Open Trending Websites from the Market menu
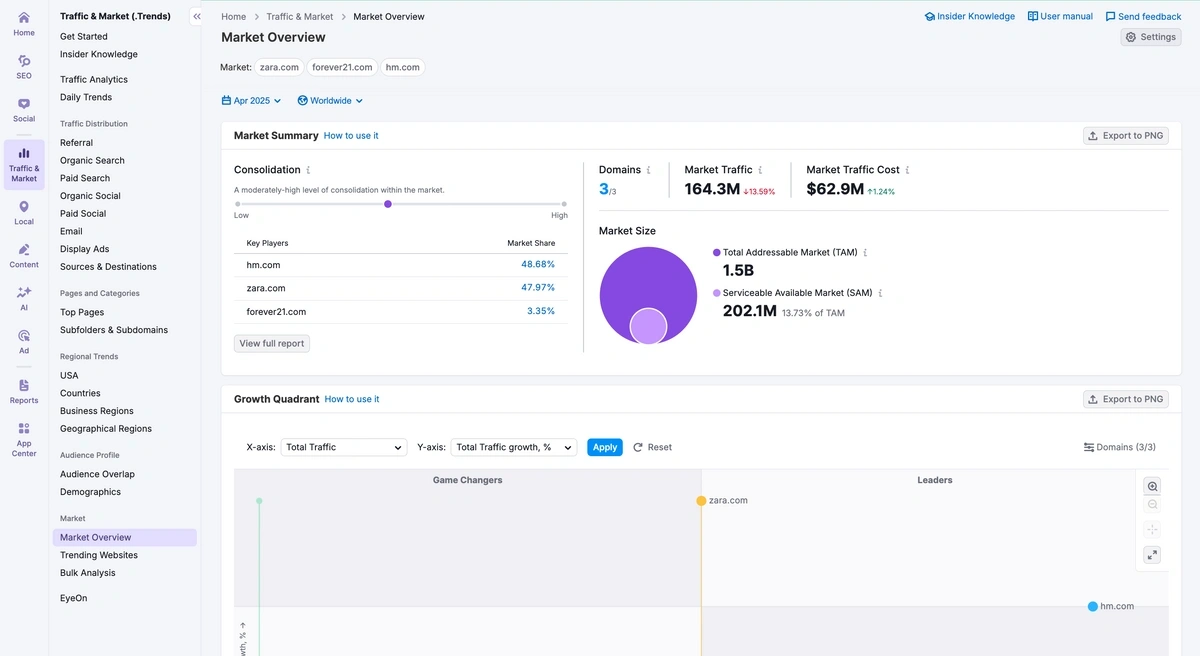 pyautogui.click(x=98, y=555)
